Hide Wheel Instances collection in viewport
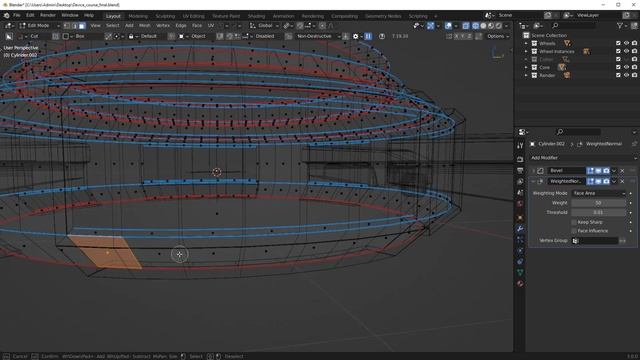This screenshot has width=640, height=360. [627, 51]
